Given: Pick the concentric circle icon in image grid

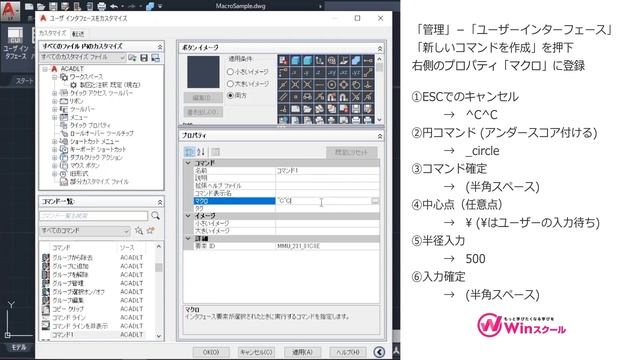Looking at the screenshot, I should (332, 85).
